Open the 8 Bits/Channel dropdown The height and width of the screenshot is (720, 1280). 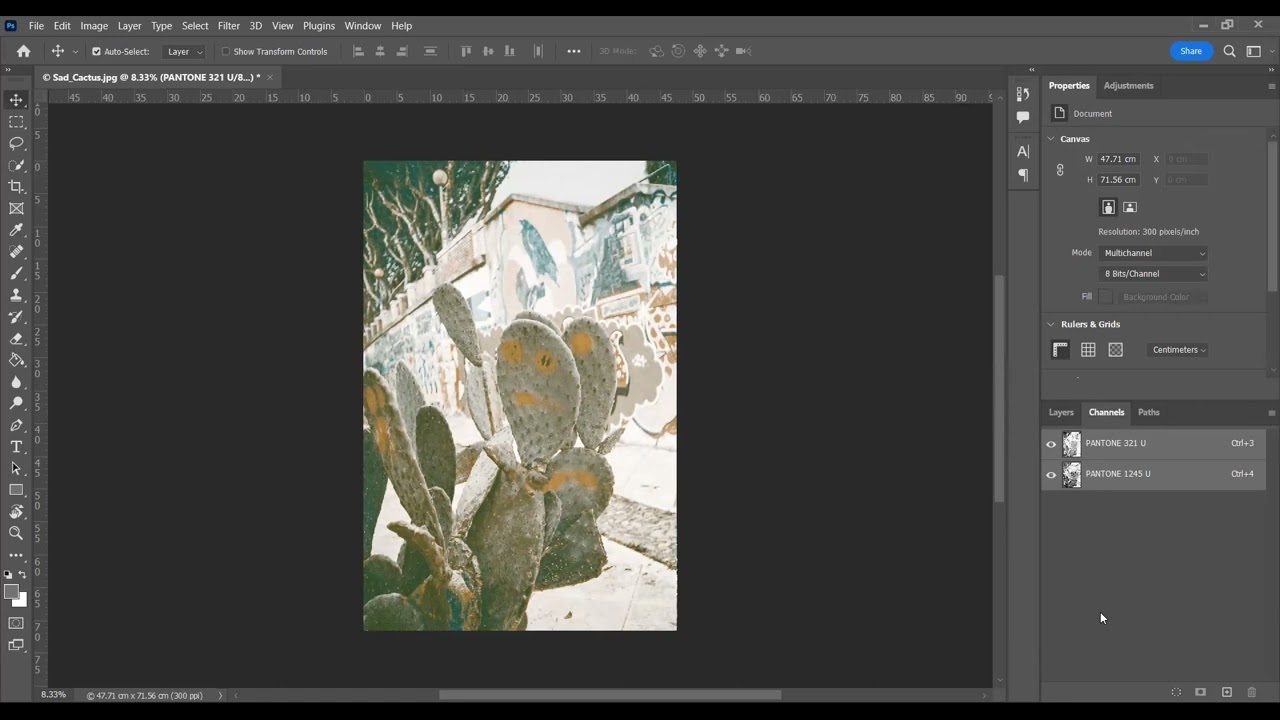coord(1154,274)
